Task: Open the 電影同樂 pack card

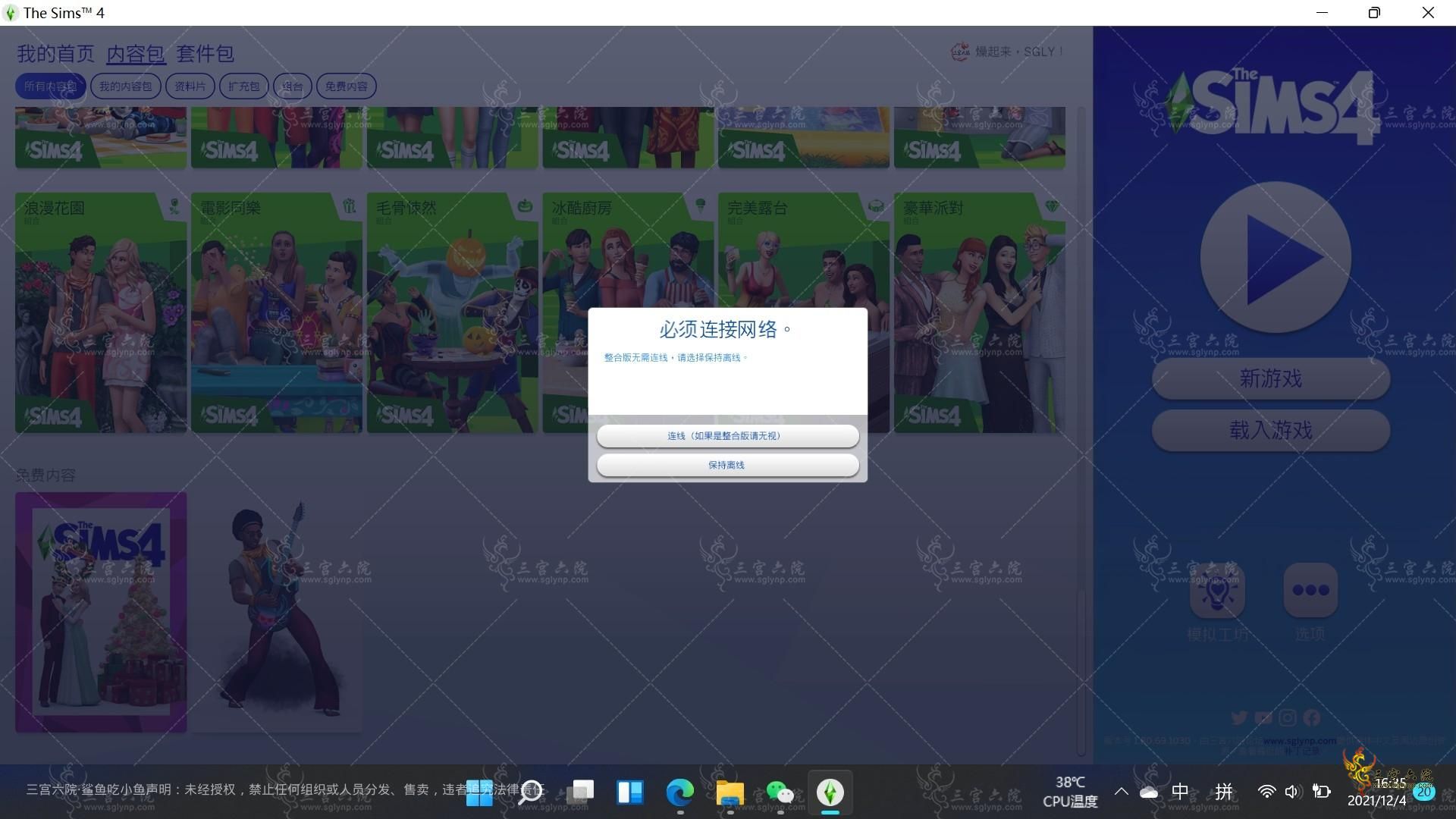Action: [x=277, y=312]
